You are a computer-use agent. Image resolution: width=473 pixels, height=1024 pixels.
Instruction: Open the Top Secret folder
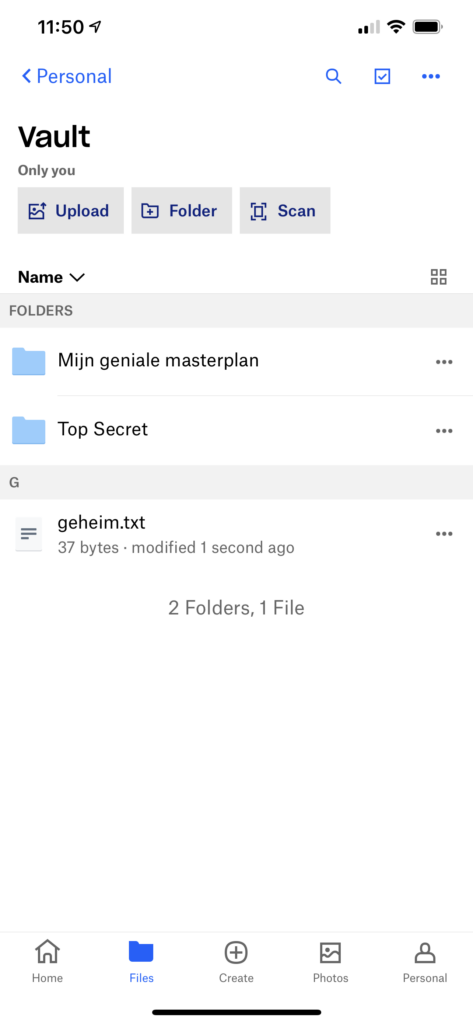click(x=236, y=430)
